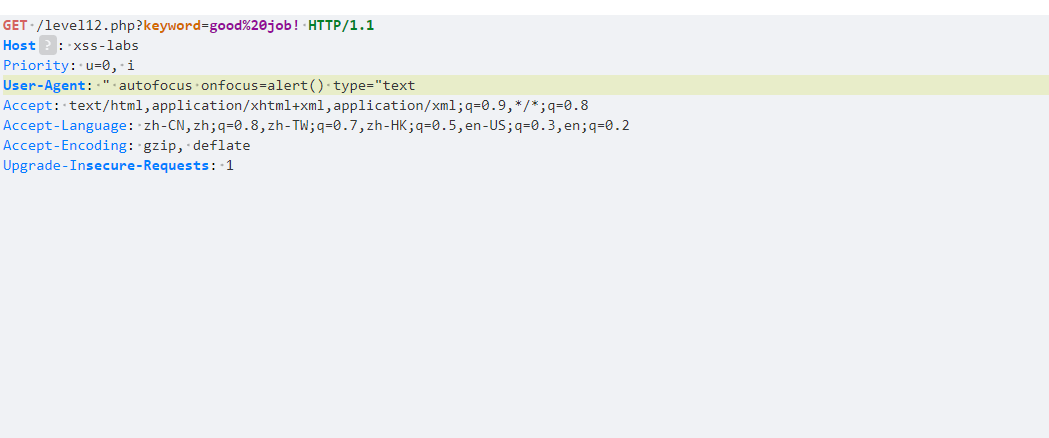This screenshot has height=438, width=1049.
Task: Click the help badge next to Host
Action: [47, 45]
